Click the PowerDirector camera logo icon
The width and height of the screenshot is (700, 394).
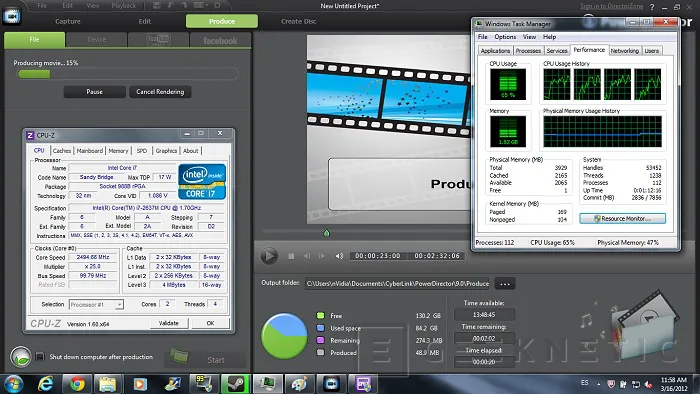tap(12, 16)
